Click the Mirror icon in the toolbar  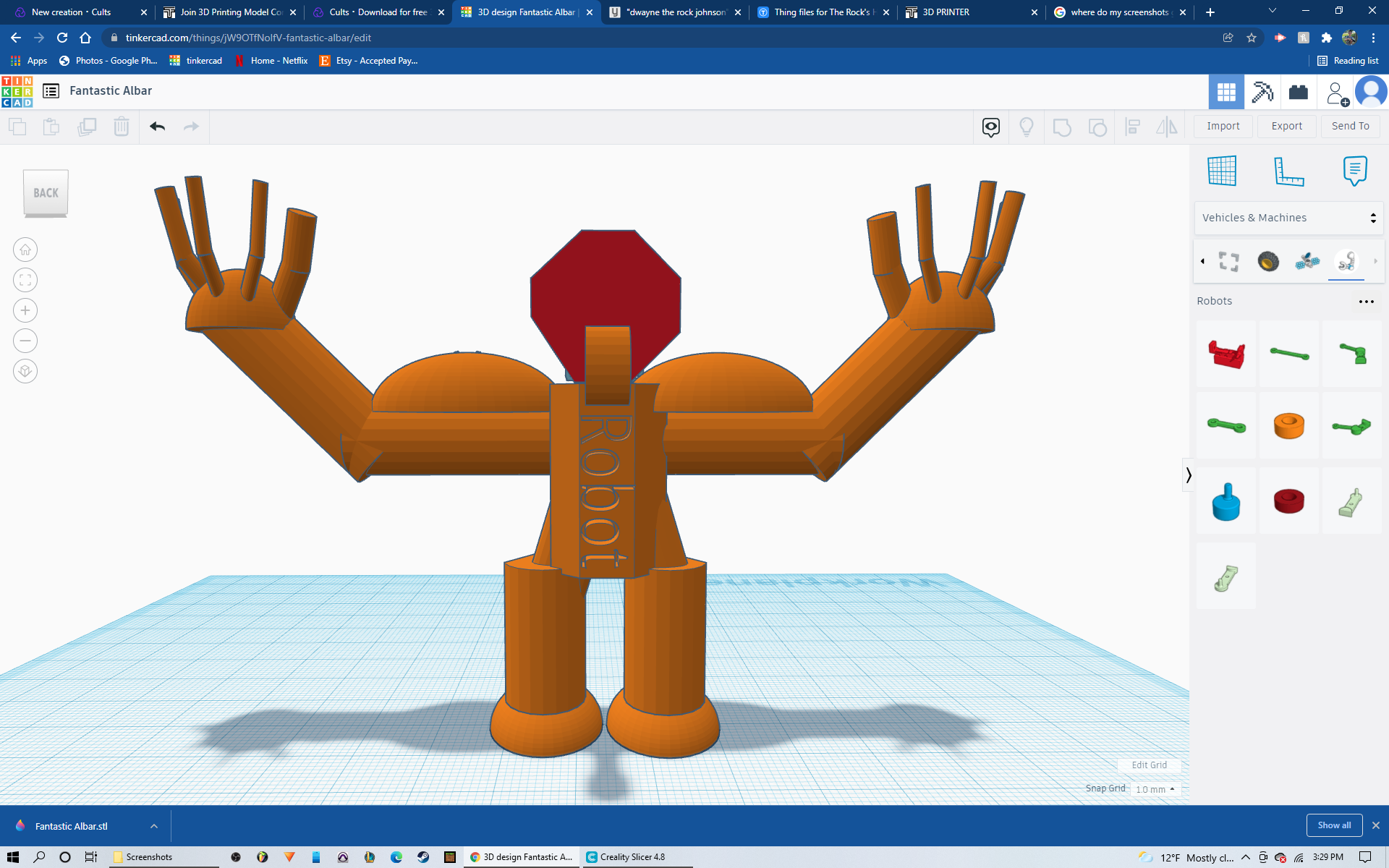(x=1167, y=126)
